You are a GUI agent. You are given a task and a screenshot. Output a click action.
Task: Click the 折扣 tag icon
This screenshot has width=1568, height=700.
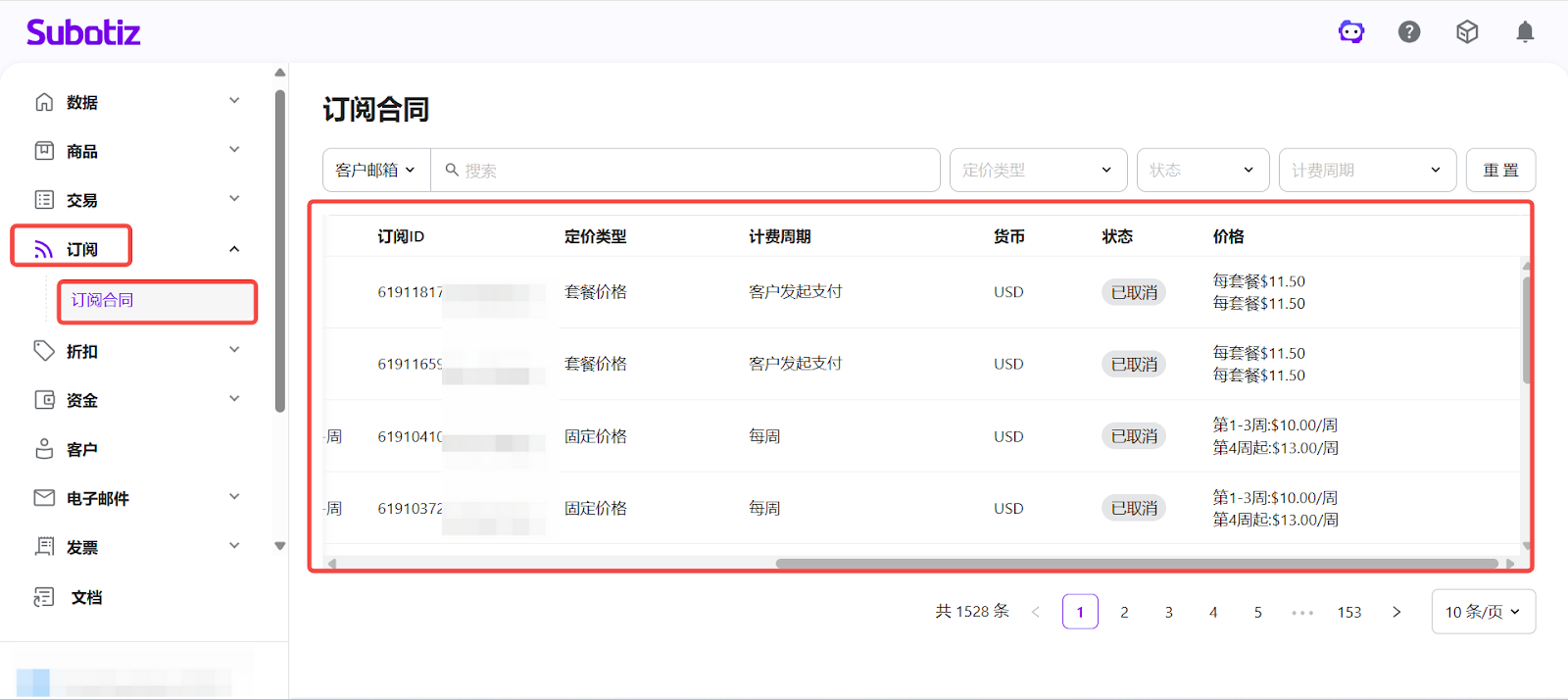[44, 351]
